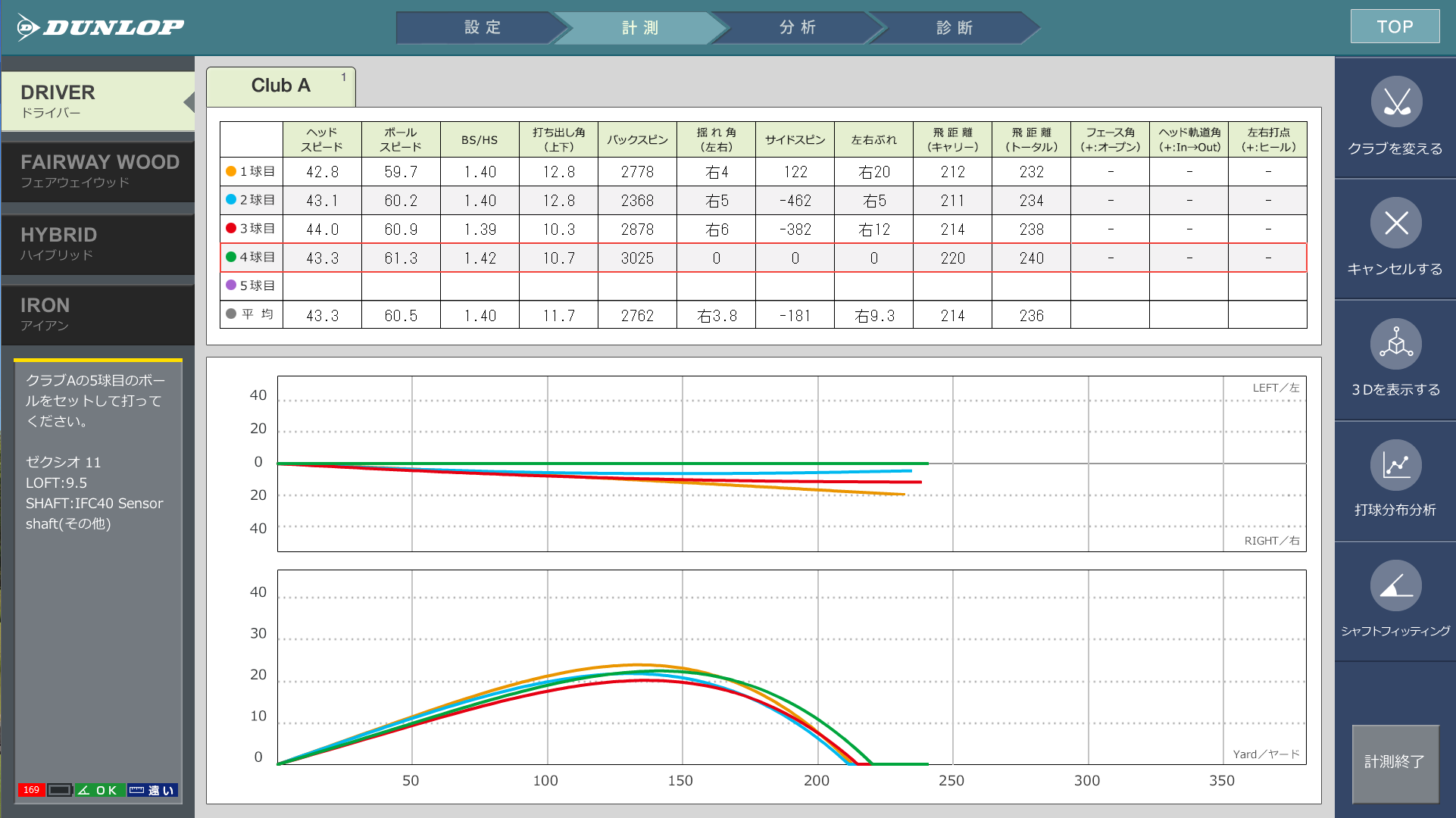Image resolution: width=1456 pixels, height=818 pixels.
Task: Click the キャンセルする label
Action: point(1395,269)
